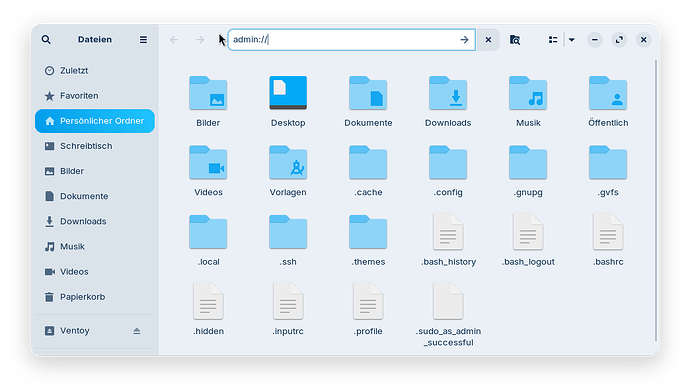This screenshot has width=690, height=392.
Task: Select the Desktop folder icon
Action: [288, 93]
